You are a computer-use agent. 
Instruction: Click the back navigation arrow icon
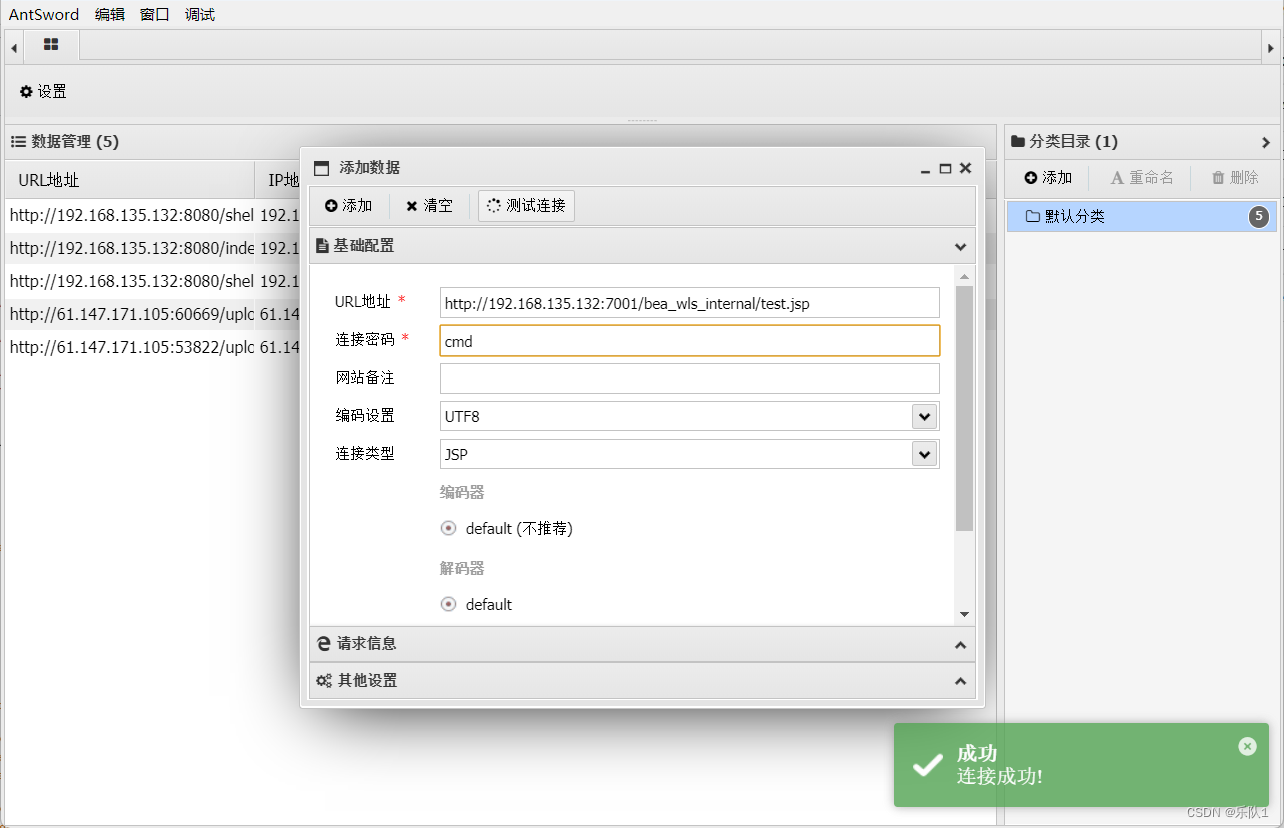coord(13,45)
